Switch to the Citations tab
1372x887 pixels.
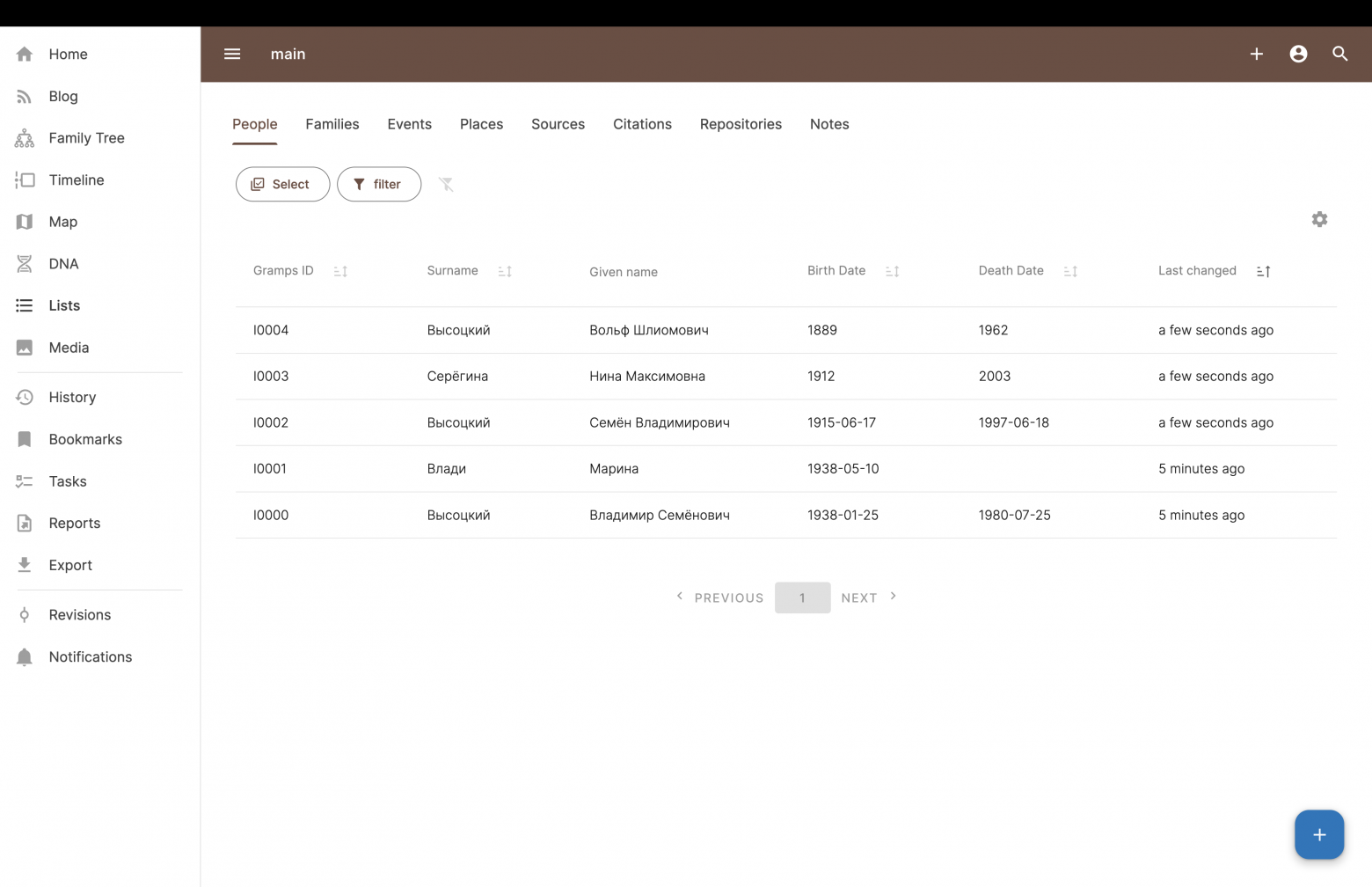pyautogui.click(x=643, y=124)
